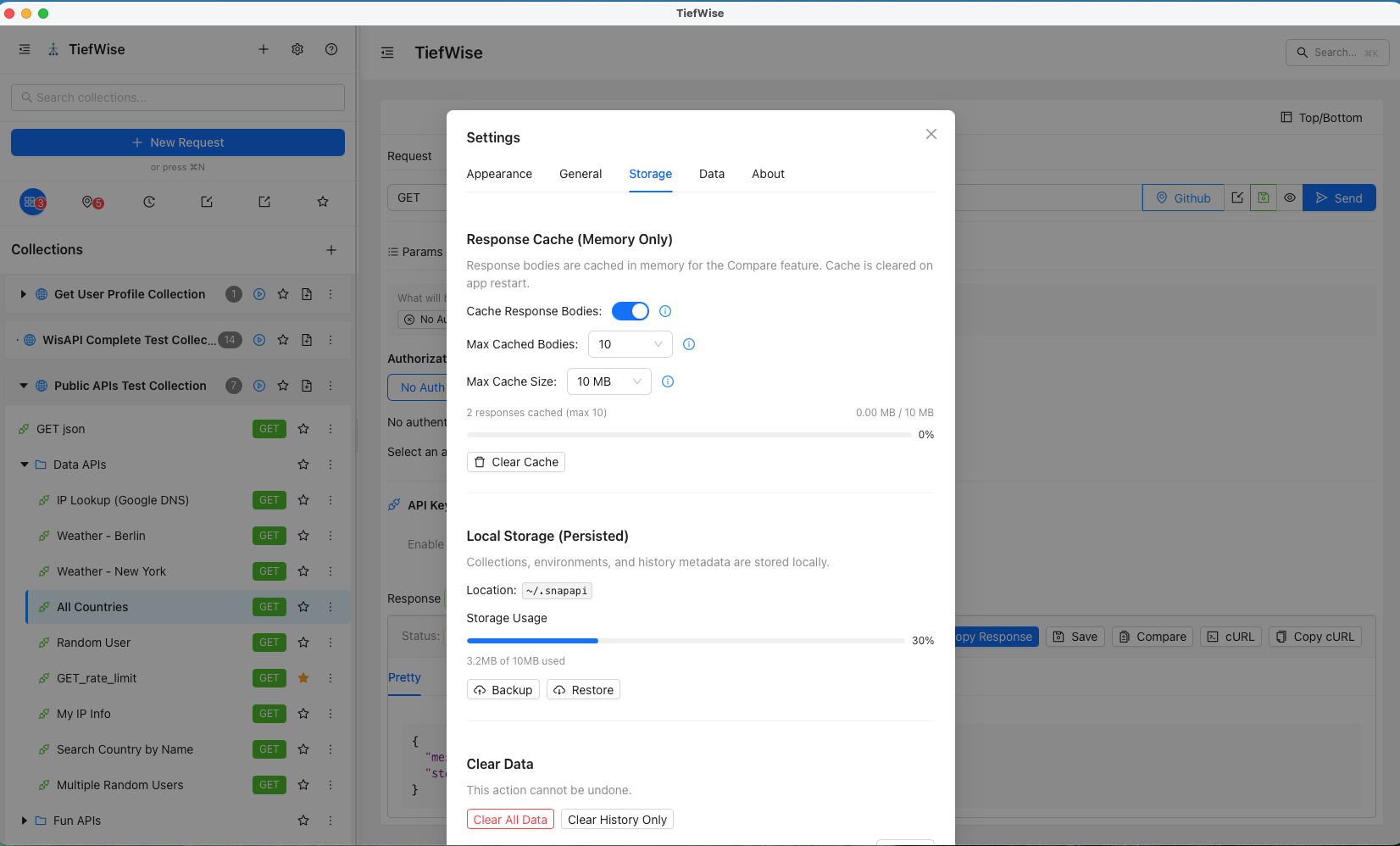Switch to the General settings tab
Screen dimensions: 1400x846
581,174
